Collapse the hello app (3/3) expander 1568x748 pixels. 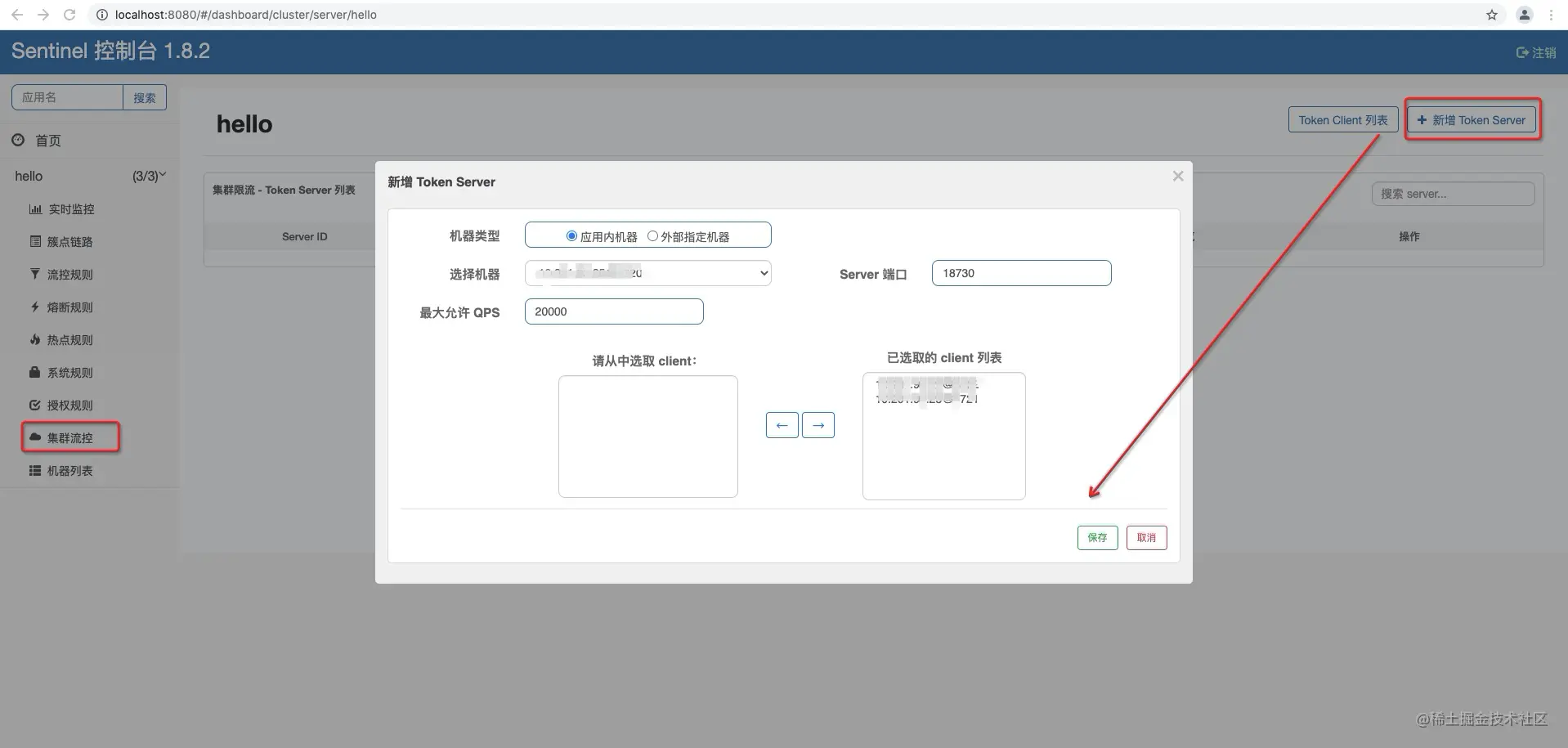pos(150,176)
